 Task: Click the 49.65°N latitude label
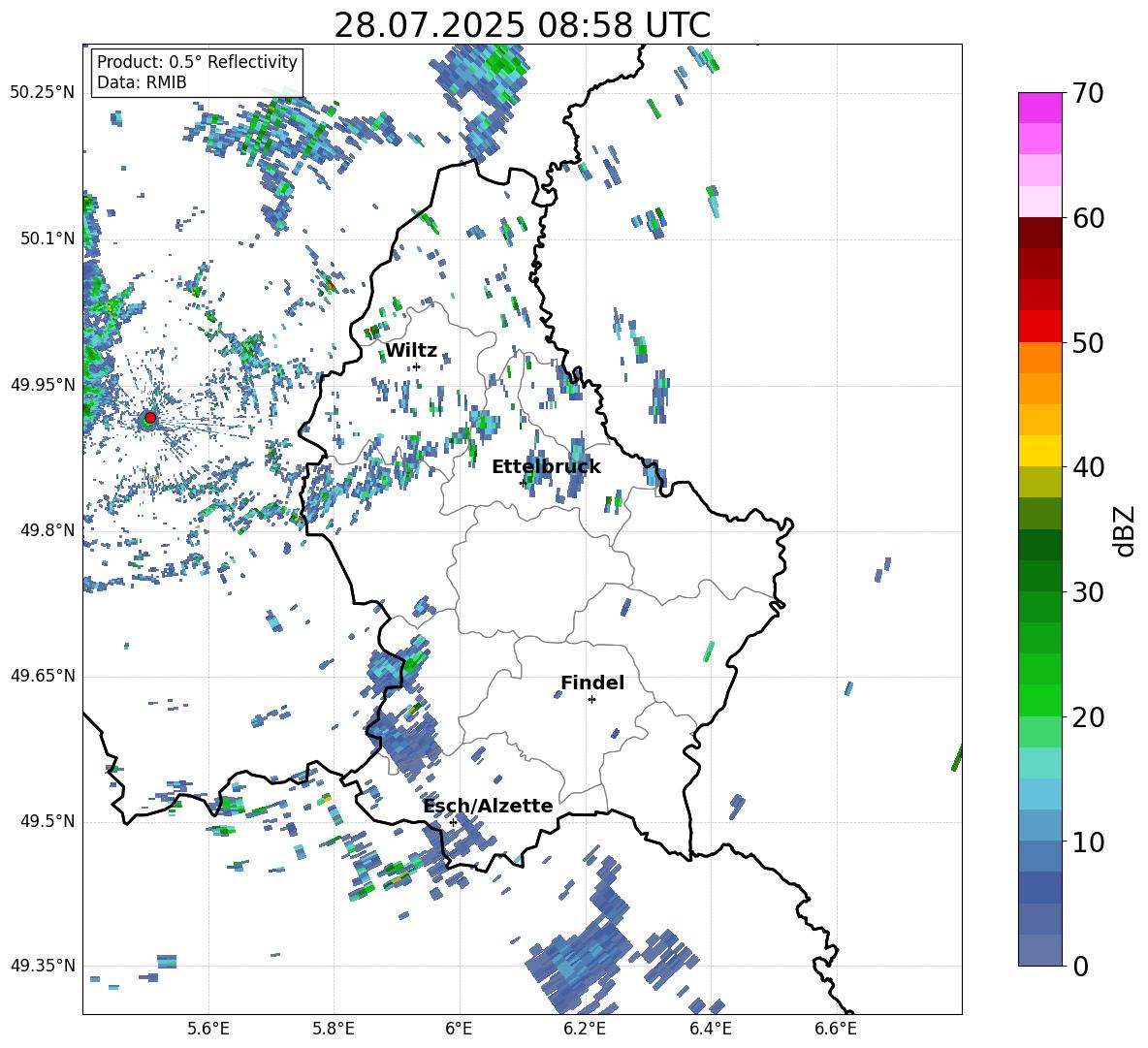point(43,676)
